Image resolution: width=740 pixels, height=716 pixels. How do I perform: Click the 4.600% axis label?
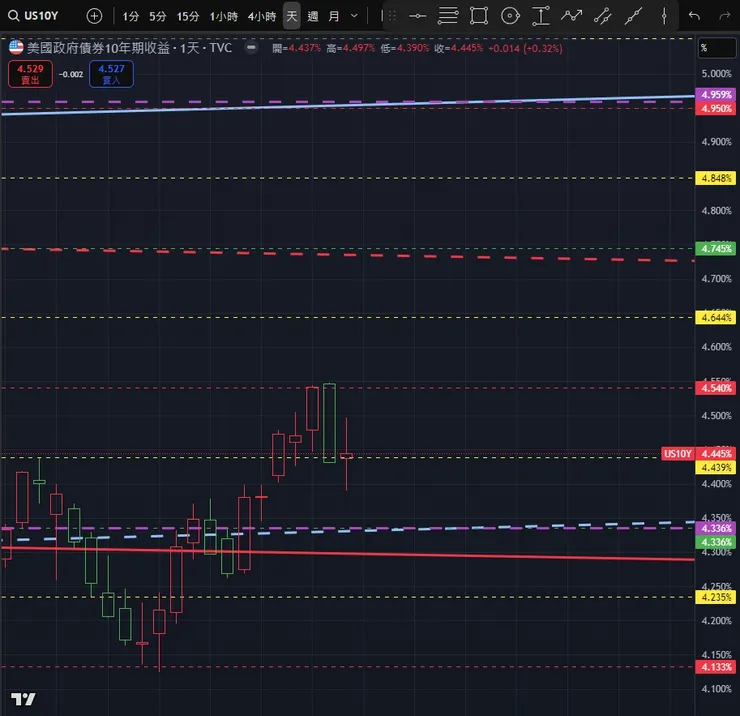(716, 347)
